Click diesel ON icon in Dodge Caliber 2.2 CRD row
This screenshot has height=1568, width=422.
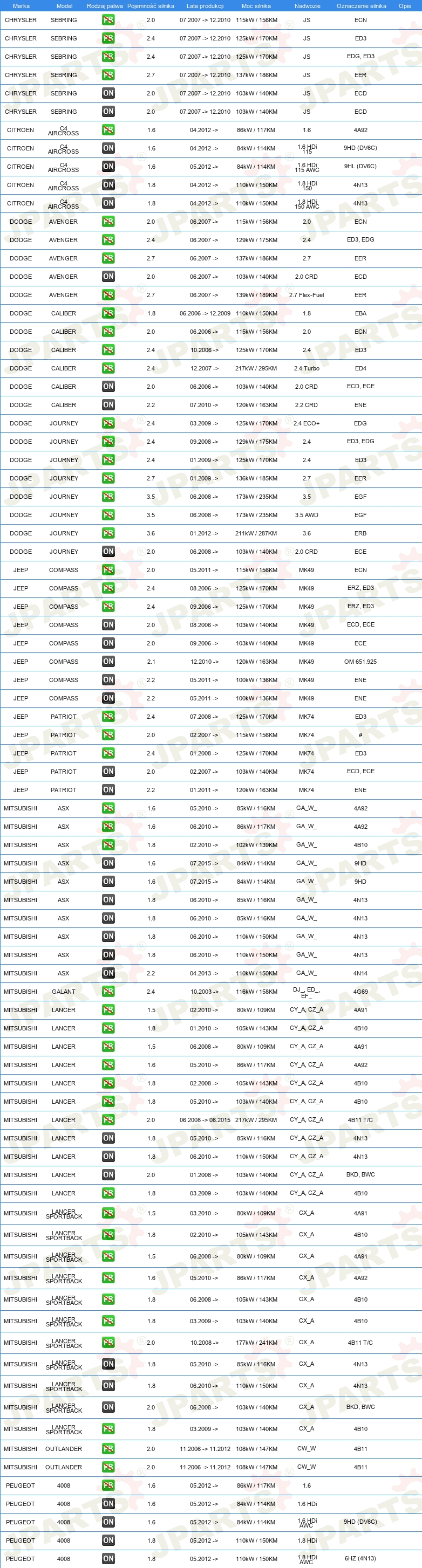(108, 405)
